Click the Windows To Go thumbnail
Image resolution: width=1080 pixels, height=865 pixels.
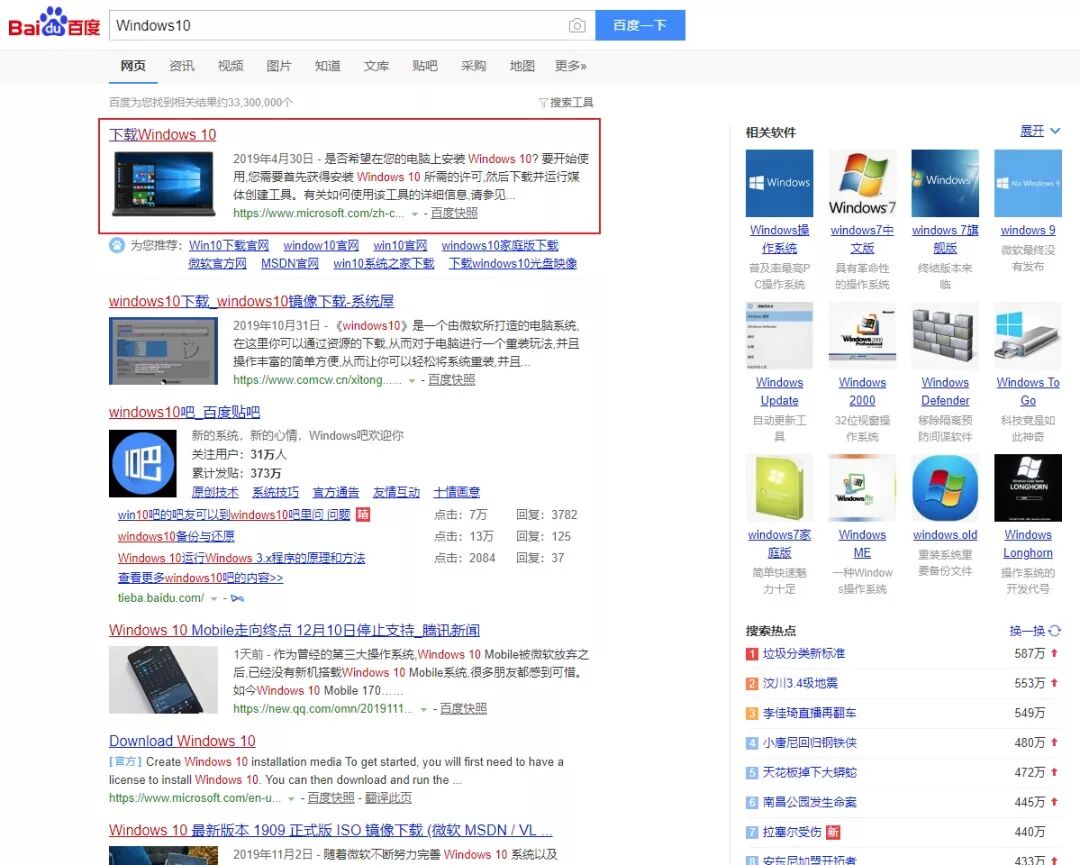[x=1027, y=336]
